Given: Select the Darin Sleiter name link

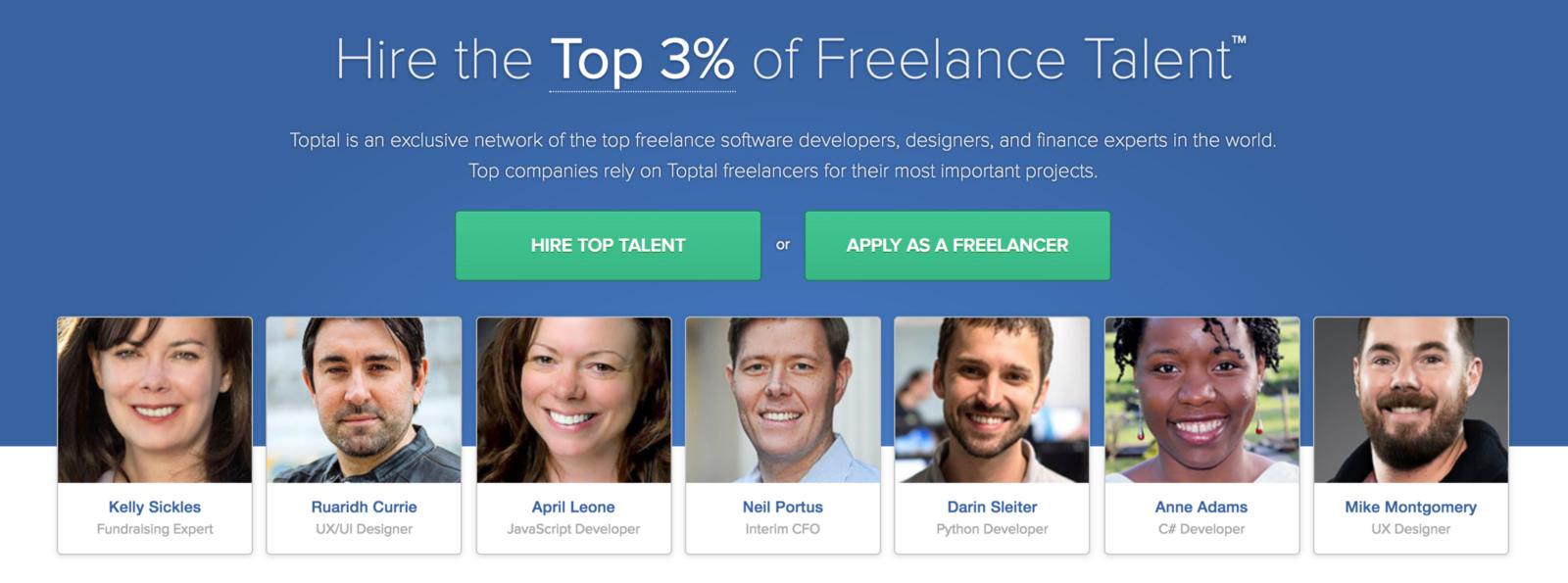Looking at the screenshot, I should click(x=992, y=507).
